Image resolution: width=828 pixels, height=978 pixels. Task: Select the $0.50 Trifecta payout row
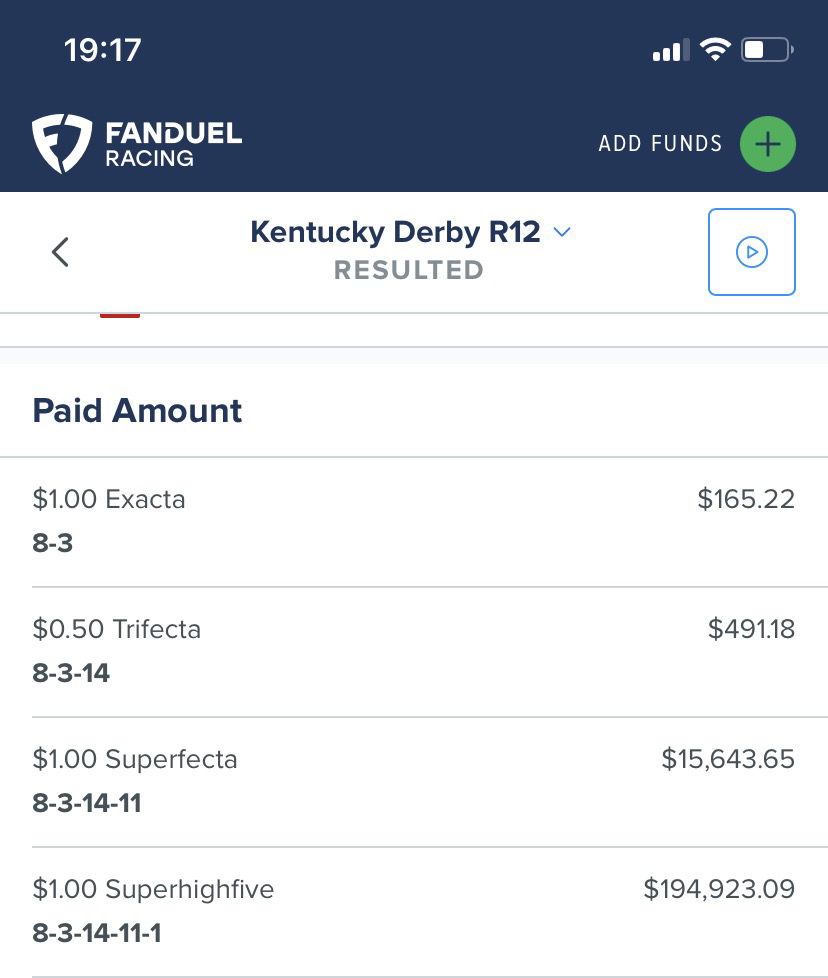coord(414,651)
